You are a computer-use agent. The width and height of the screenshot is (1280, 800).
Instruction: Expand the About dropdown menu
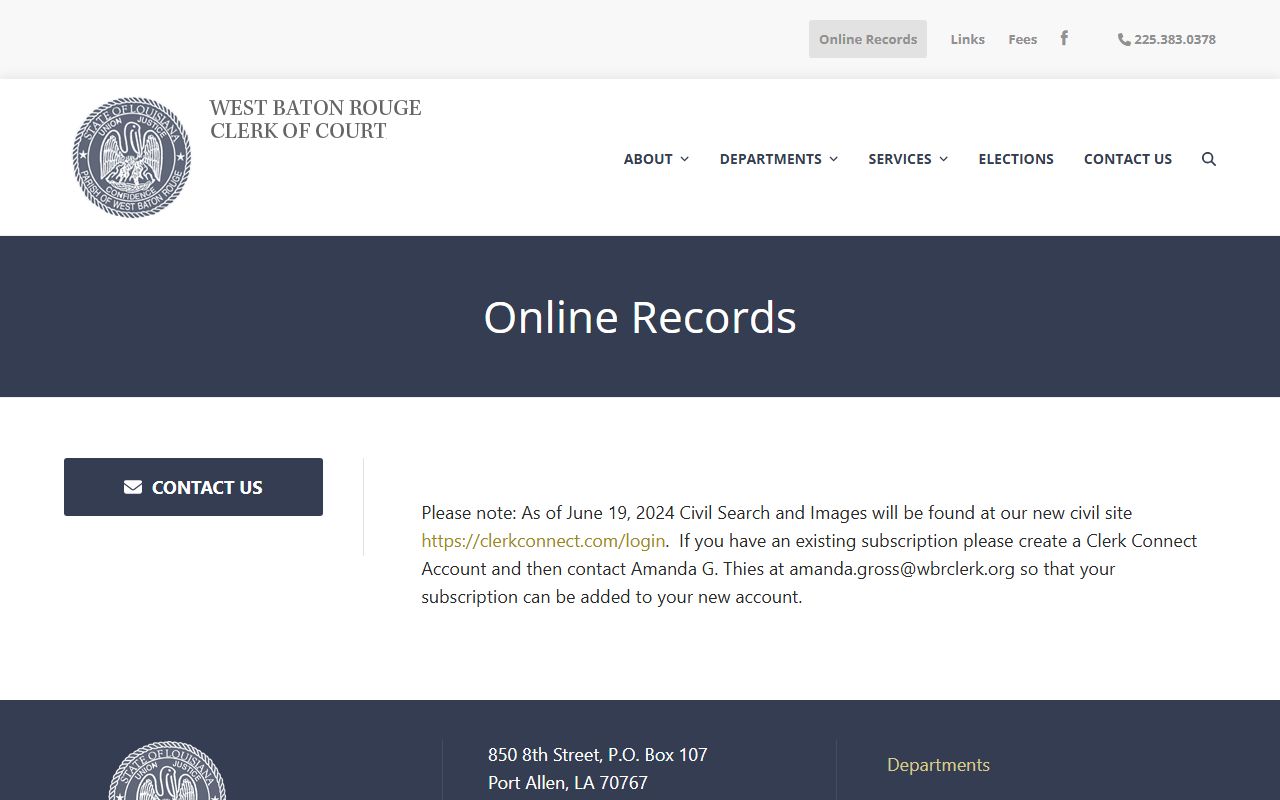[656, 159]
